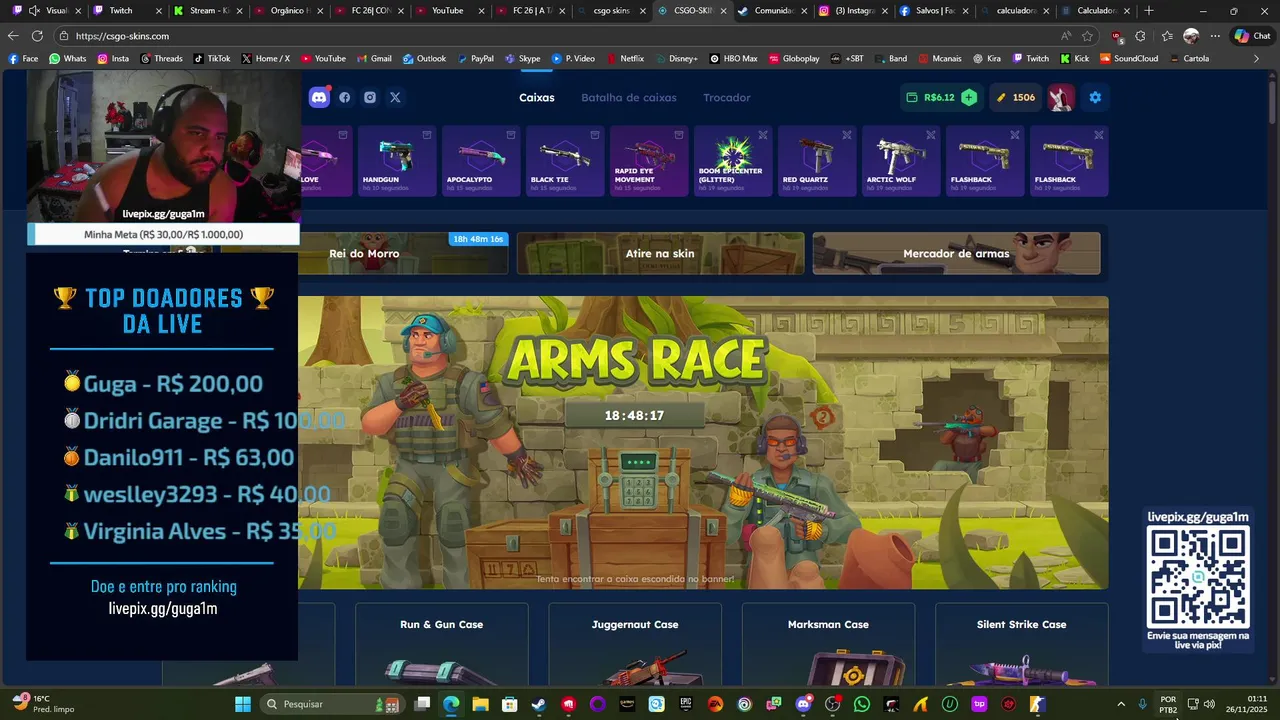The height and width of the screenshot is (720, 1280).
Task: Open the X (Twitter) icon on the site header
Action: tap(395, 97)
